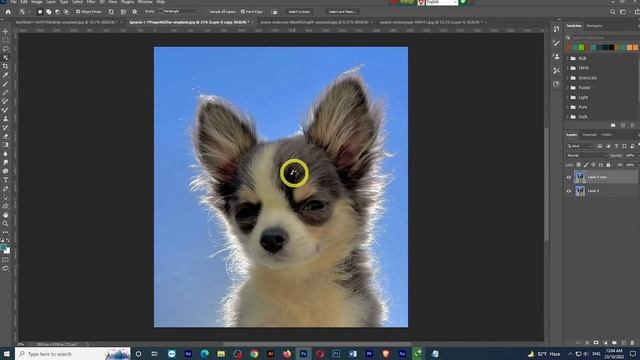Click the Select and Mask button
The height and width of the screenshot is (360, 640).
pos(342,12)
